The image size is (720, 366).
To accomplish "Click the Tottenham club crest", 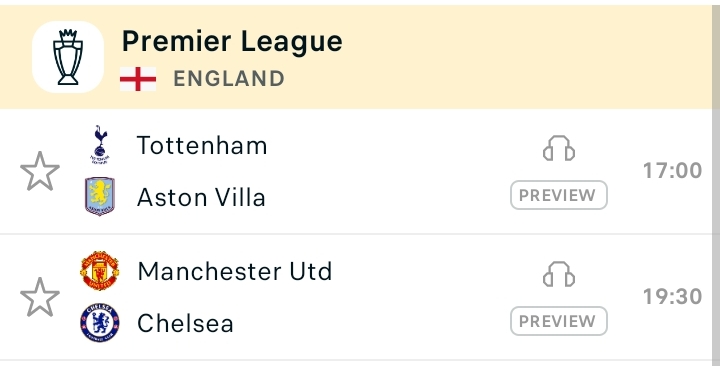I will pyautogui.click(x=100, y=145).
